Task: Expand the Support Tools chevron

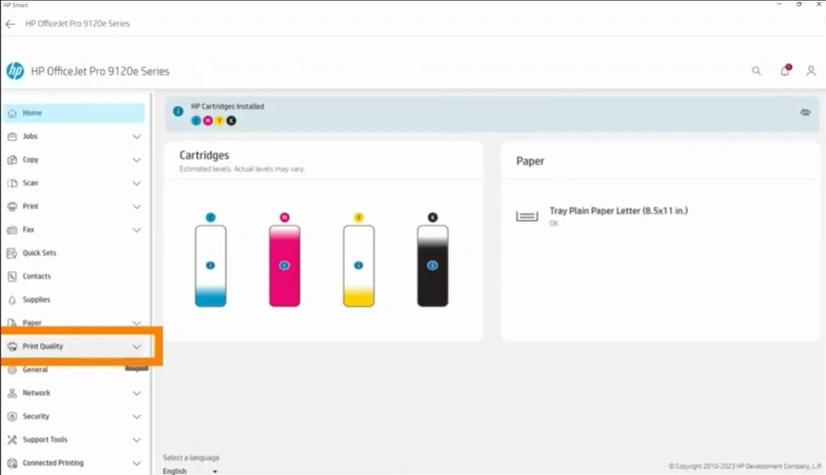Action: point(136,440)
